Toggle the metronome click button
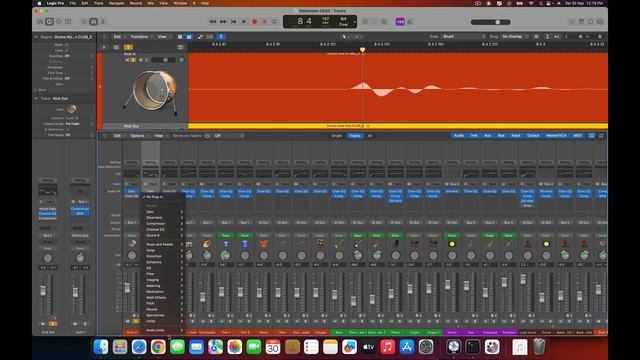The image size is (640, 360). (409, 22)
